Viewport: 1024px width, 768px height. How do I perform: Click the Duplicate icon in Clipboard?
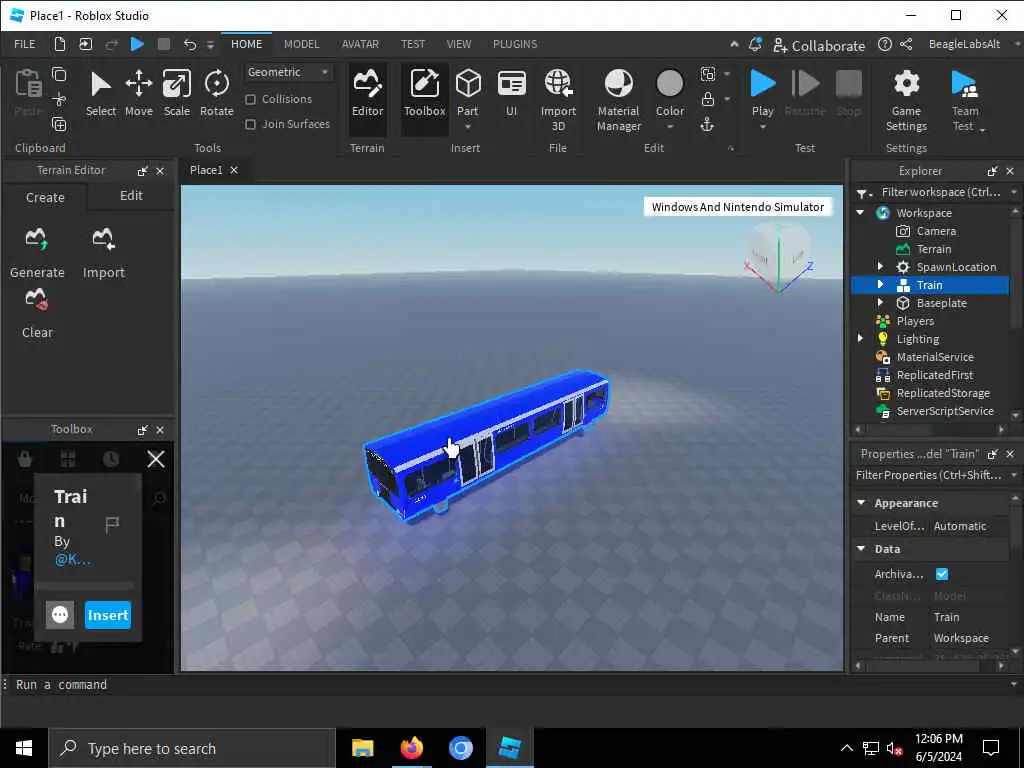[x=59, y=124]
